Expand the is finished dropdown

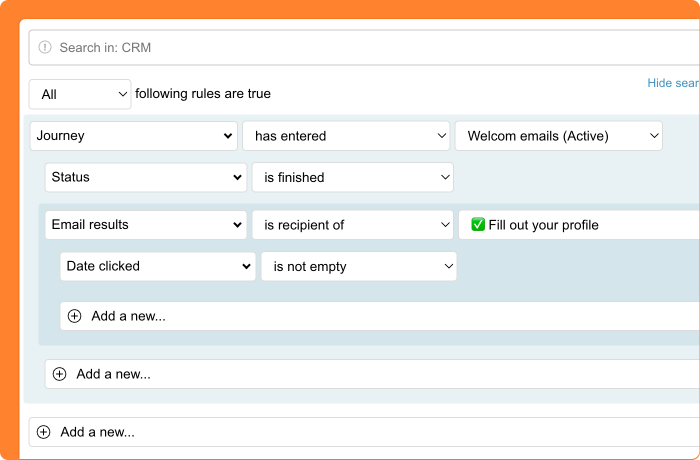352,177
